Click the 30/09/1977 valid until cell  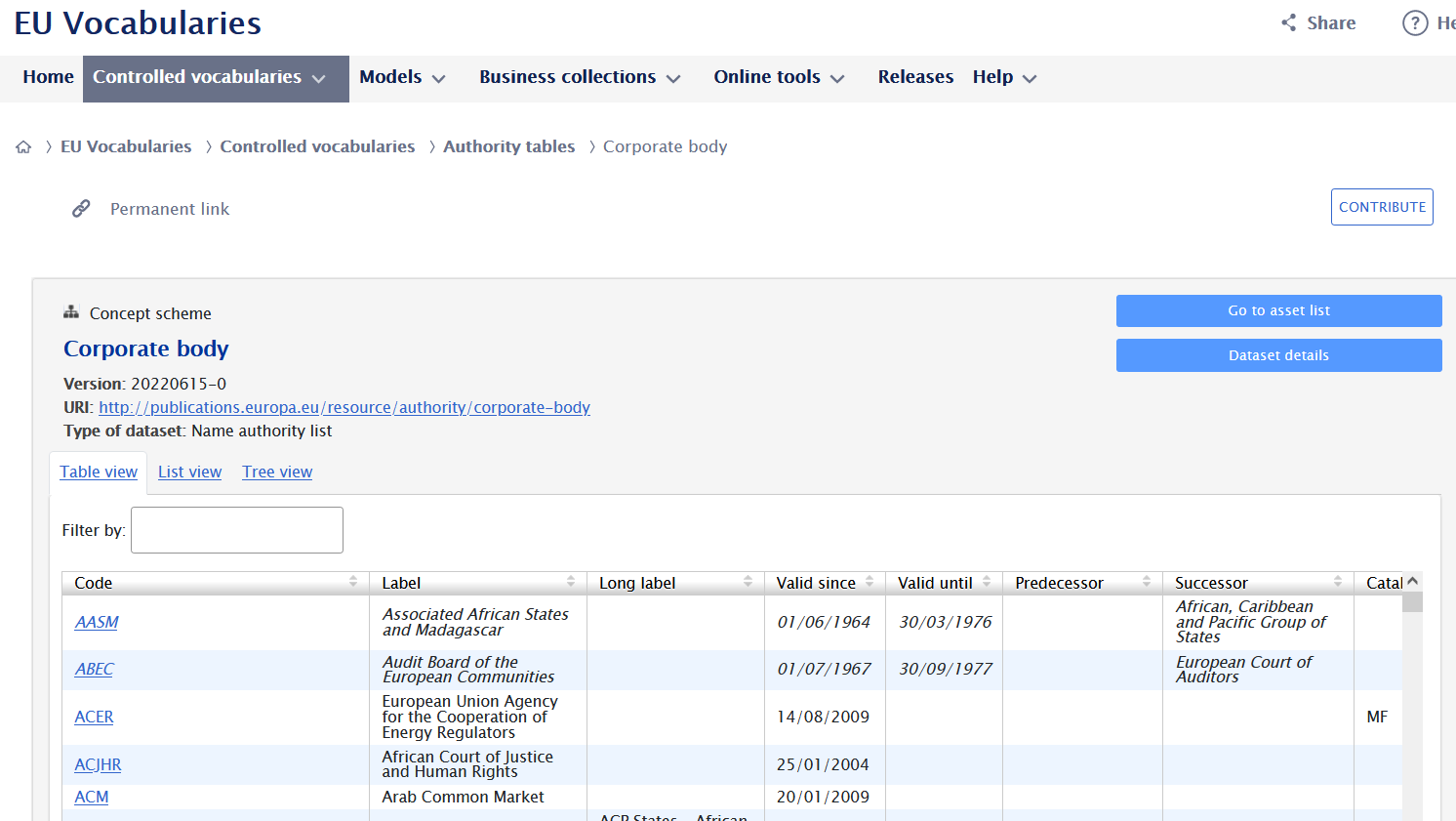point(945,669)
